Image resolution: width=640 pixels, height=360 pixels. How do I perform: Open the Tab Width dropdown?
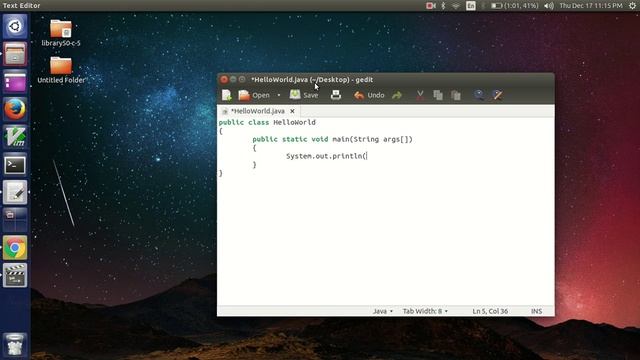[425, 311]
